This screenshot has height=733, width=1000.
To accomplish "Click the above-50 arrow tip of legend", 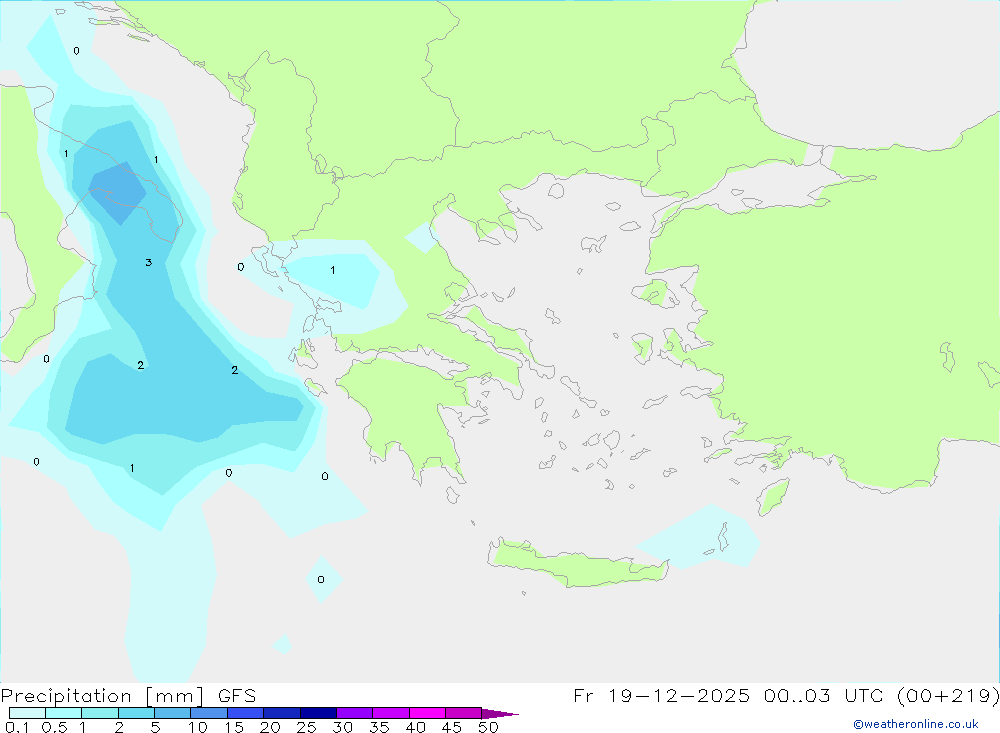I will tap(500, 714).
